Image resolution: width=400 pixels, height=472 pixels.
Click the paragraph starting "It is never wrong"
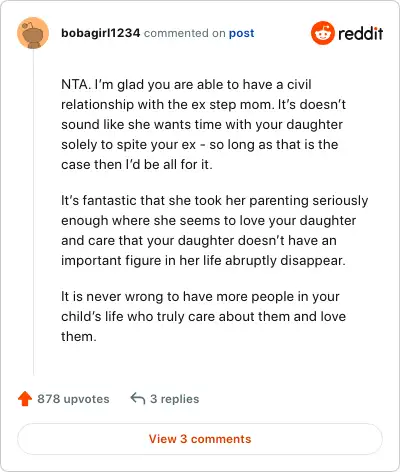click(203, 316)
